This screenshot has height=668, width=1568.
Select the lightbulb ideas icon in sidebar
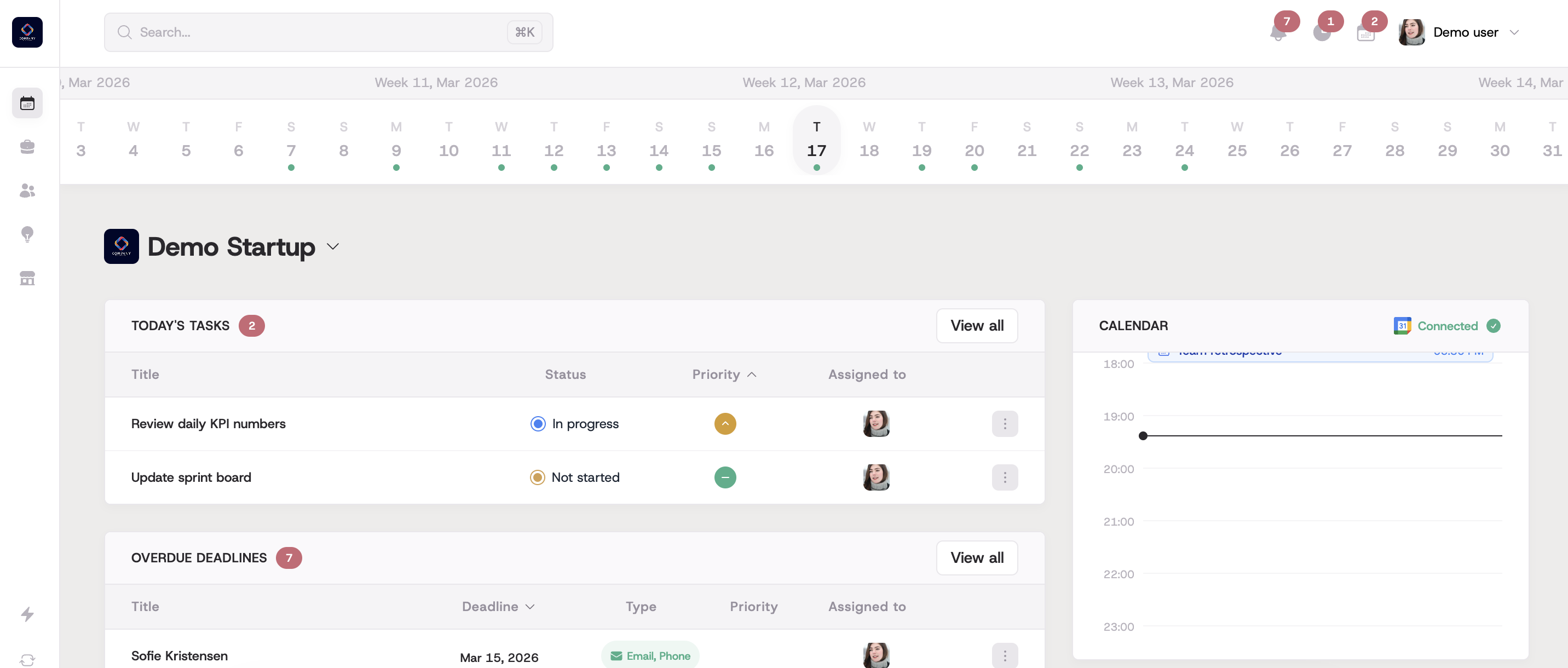point(27,234)
